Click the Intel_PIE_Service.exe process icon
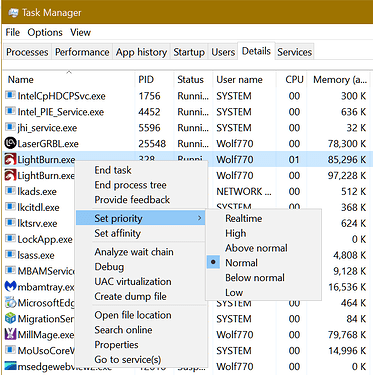Image resolution: width=373 pixels, height=375 pixels. pos(10,111)
